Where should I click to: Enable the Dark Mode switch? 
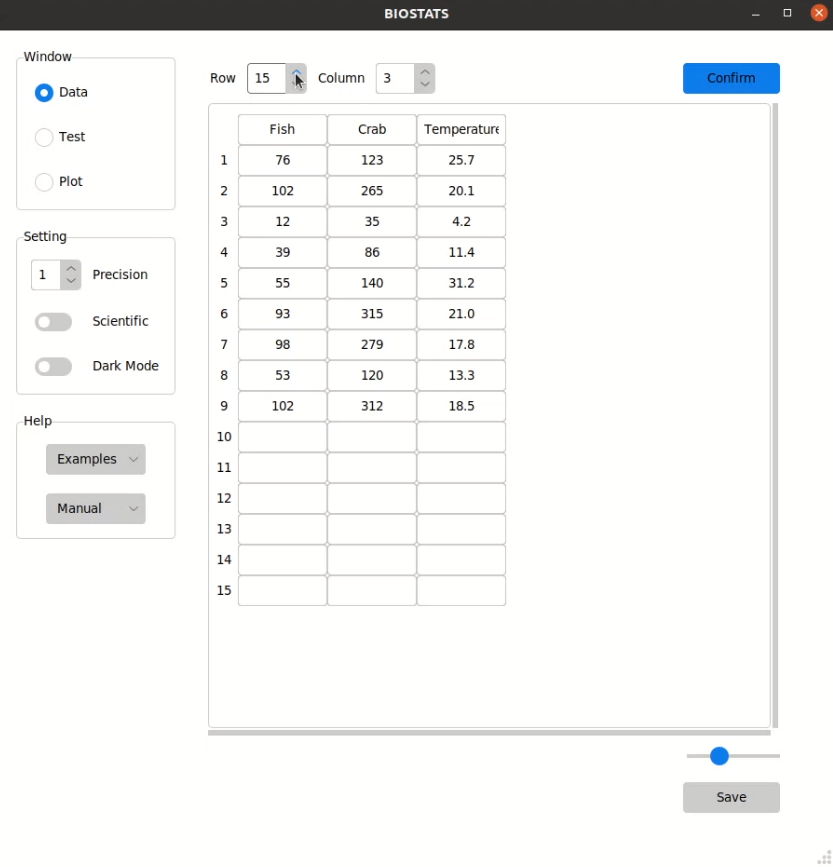point(53,367)
